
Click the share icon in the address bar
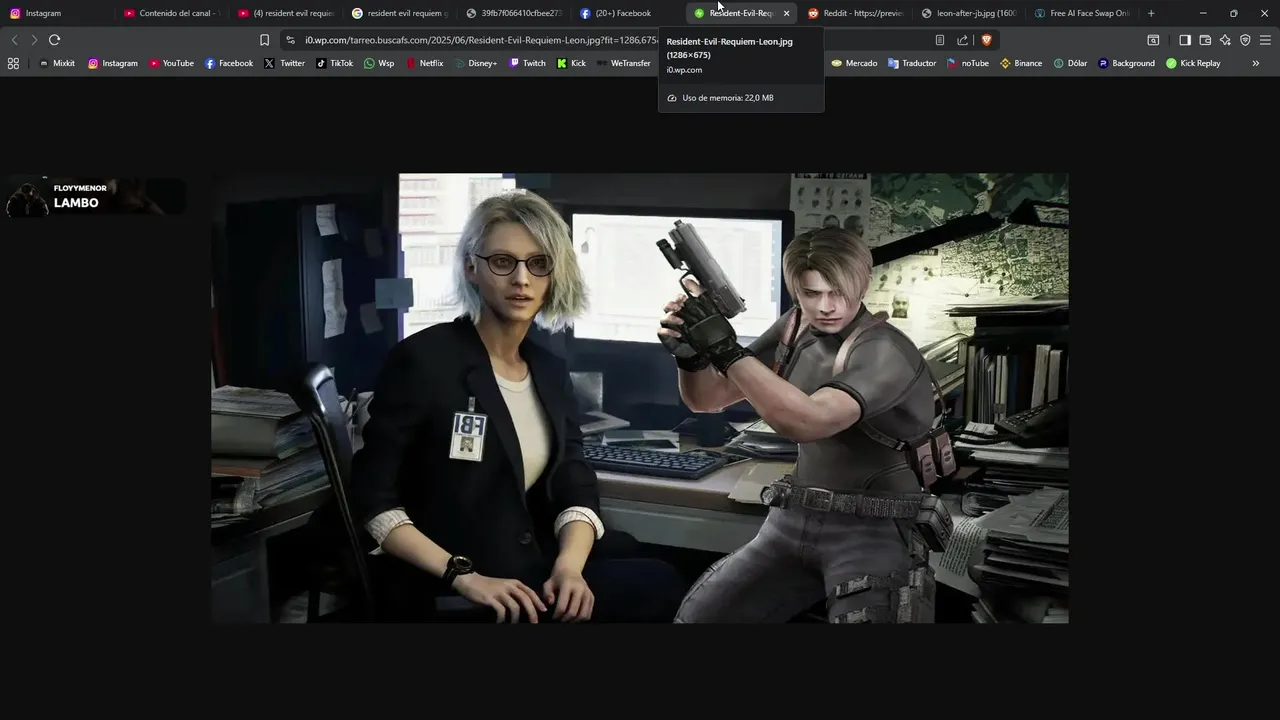(x=962, y=40)
